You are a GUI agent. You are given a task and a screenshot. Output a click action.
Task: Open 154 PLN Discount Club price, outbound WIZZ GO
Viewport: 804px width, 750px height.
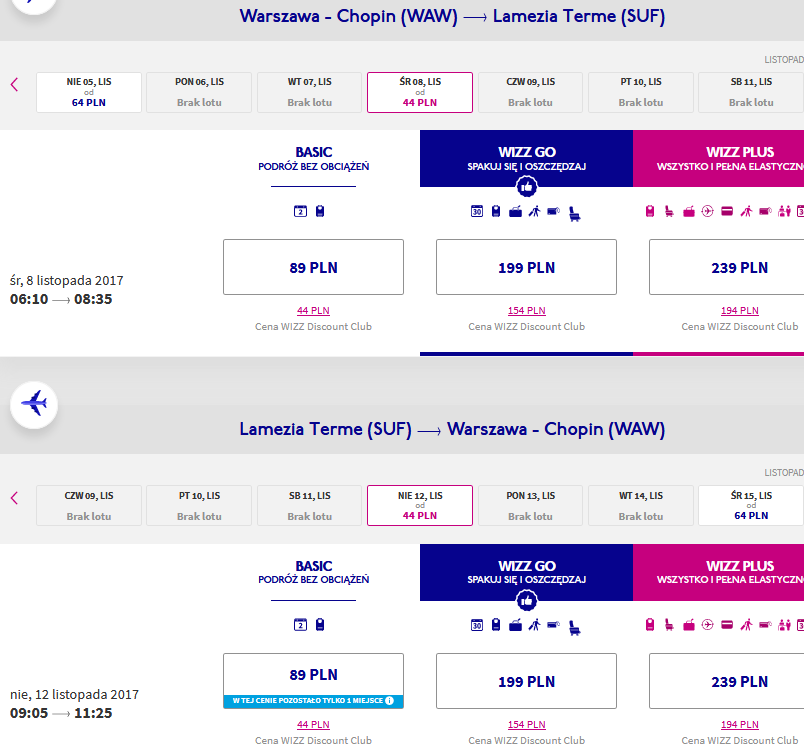(x=527, y=311)
